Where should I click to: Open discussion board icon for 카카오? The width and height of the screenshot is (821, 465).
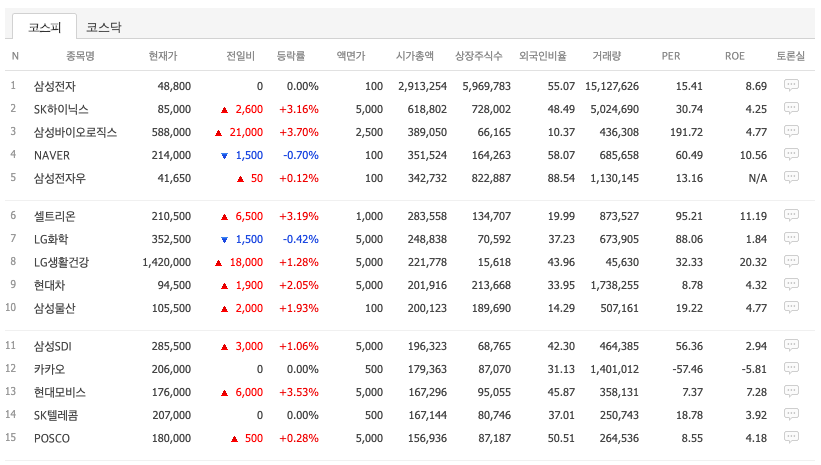click(791, 369)
